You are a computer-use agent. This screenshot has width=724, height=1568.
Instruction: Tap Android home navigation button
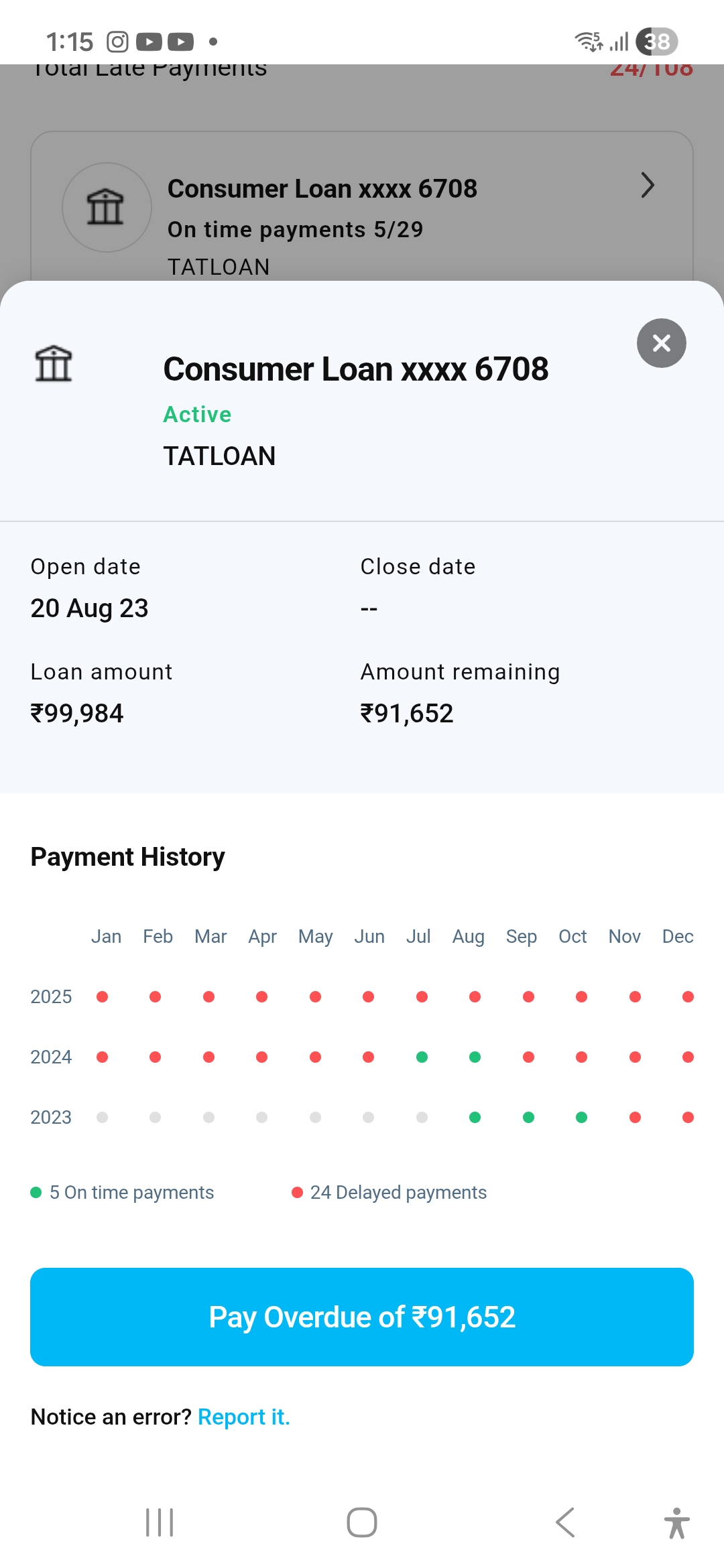pyautogui.click(x=362, y=1522)
